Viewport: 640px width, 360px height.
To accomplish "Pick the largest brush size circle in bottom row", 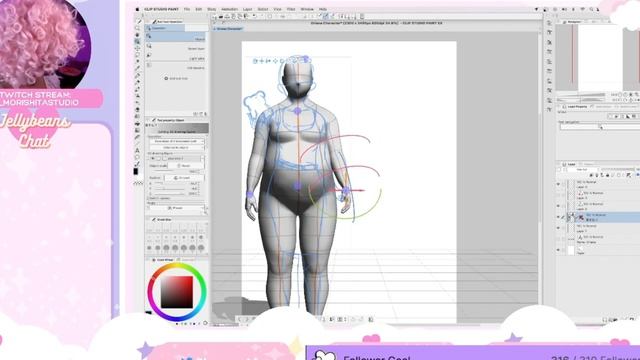I will tap(201, 247).
